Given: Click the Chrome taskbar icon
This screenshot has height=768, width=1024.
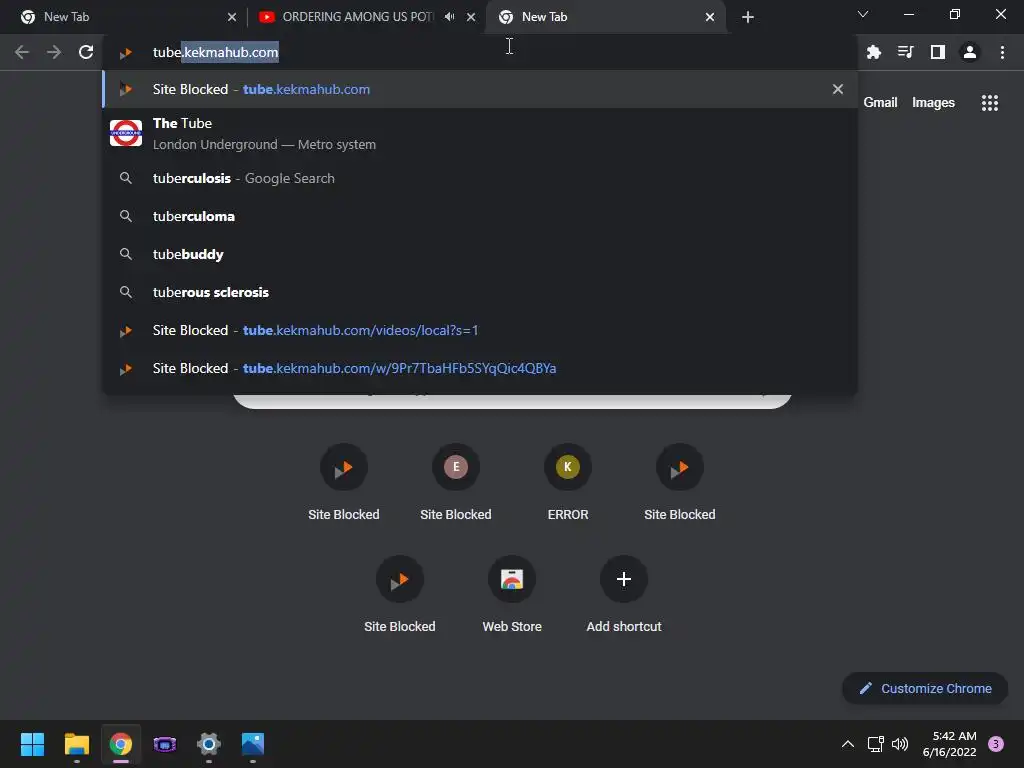Looking at the screenshot, I should click(120, 744).
